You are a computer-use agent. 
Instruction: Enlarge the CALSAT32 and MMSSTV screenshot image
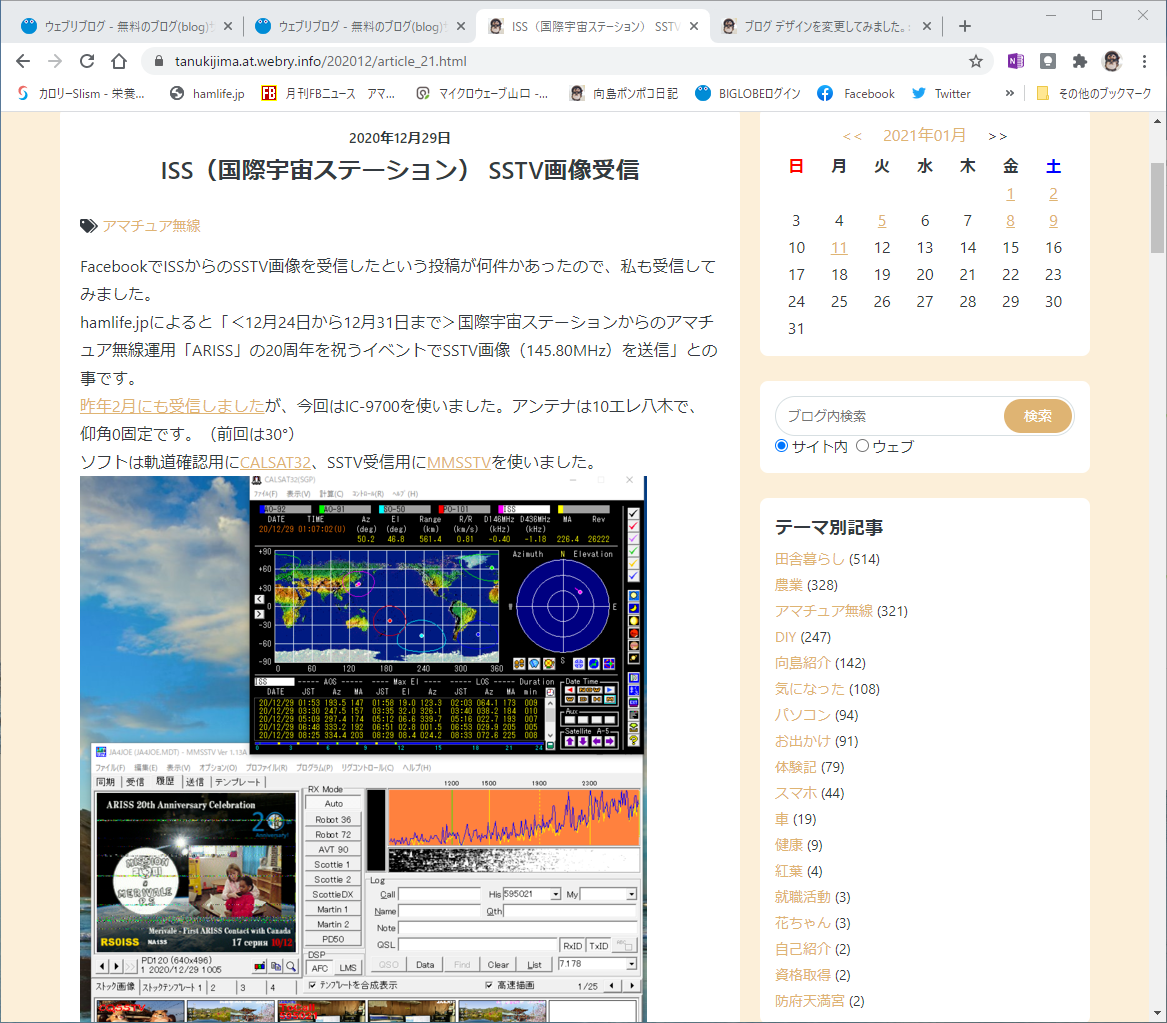[363, 748]
